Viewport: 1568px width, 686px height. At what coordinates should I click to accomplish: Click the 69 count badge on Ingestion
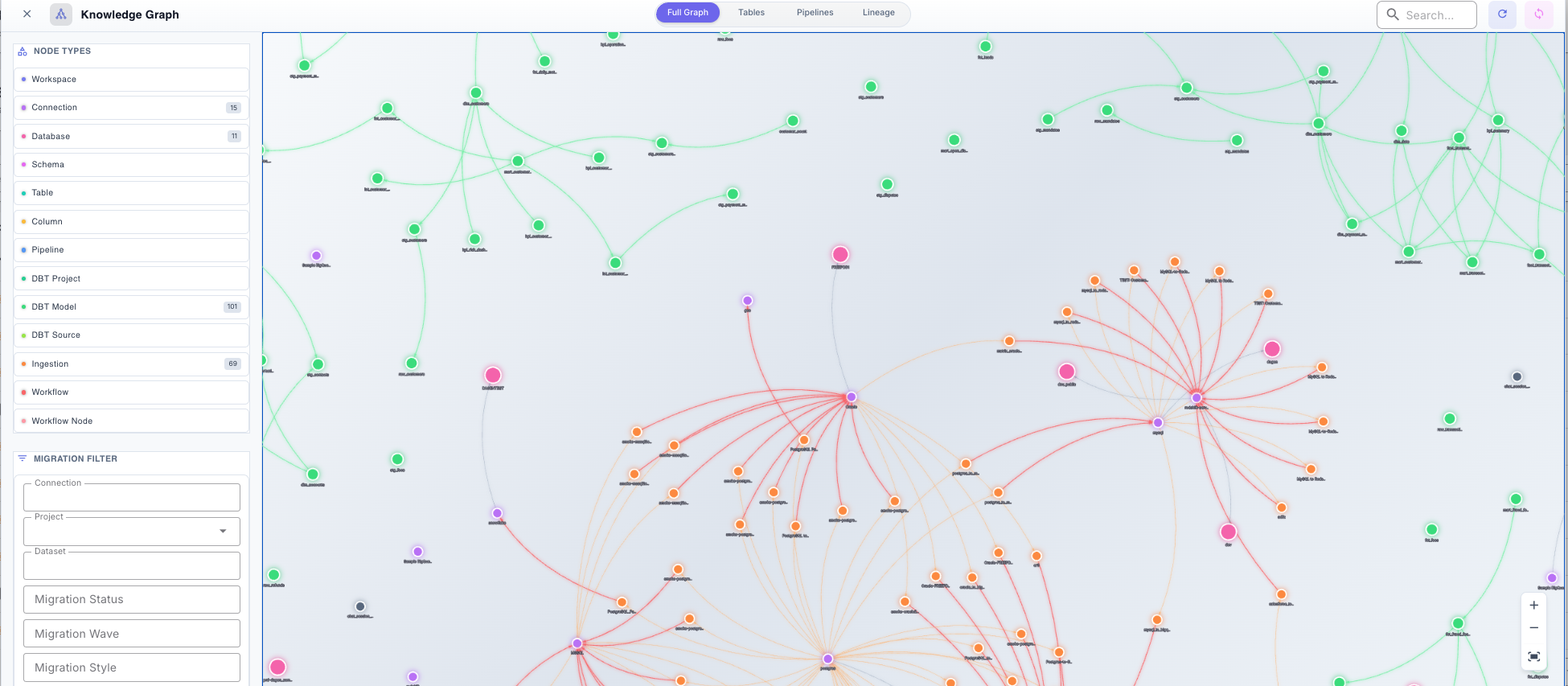[233, 364]
